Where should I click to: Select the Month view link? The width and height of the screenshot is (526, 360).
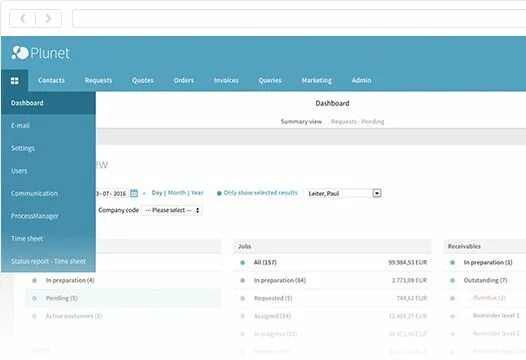click(177, 193)
